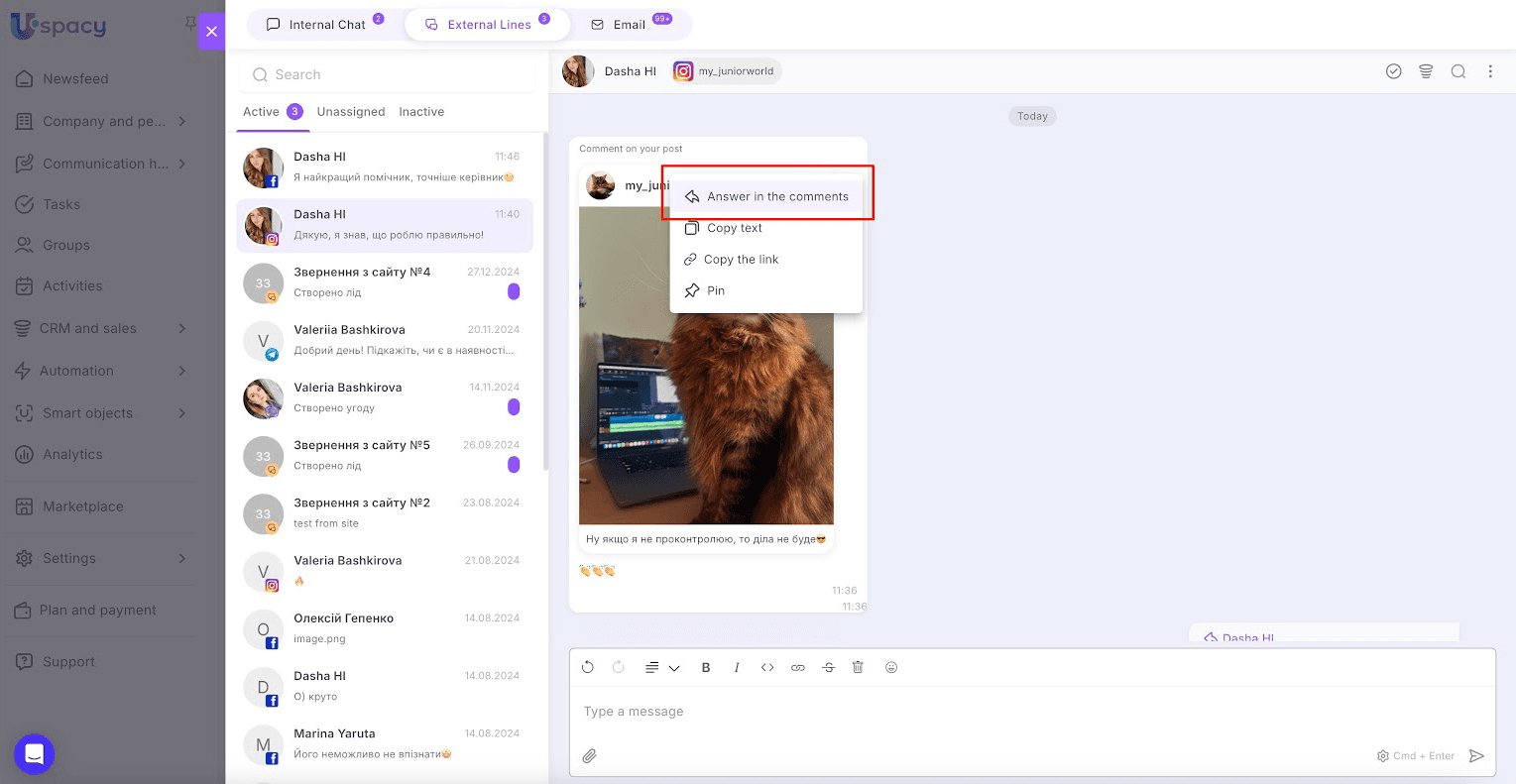Click the undo icon in message editor
The height and width of the screenshot is (784, 1516).
pos(588,668)
